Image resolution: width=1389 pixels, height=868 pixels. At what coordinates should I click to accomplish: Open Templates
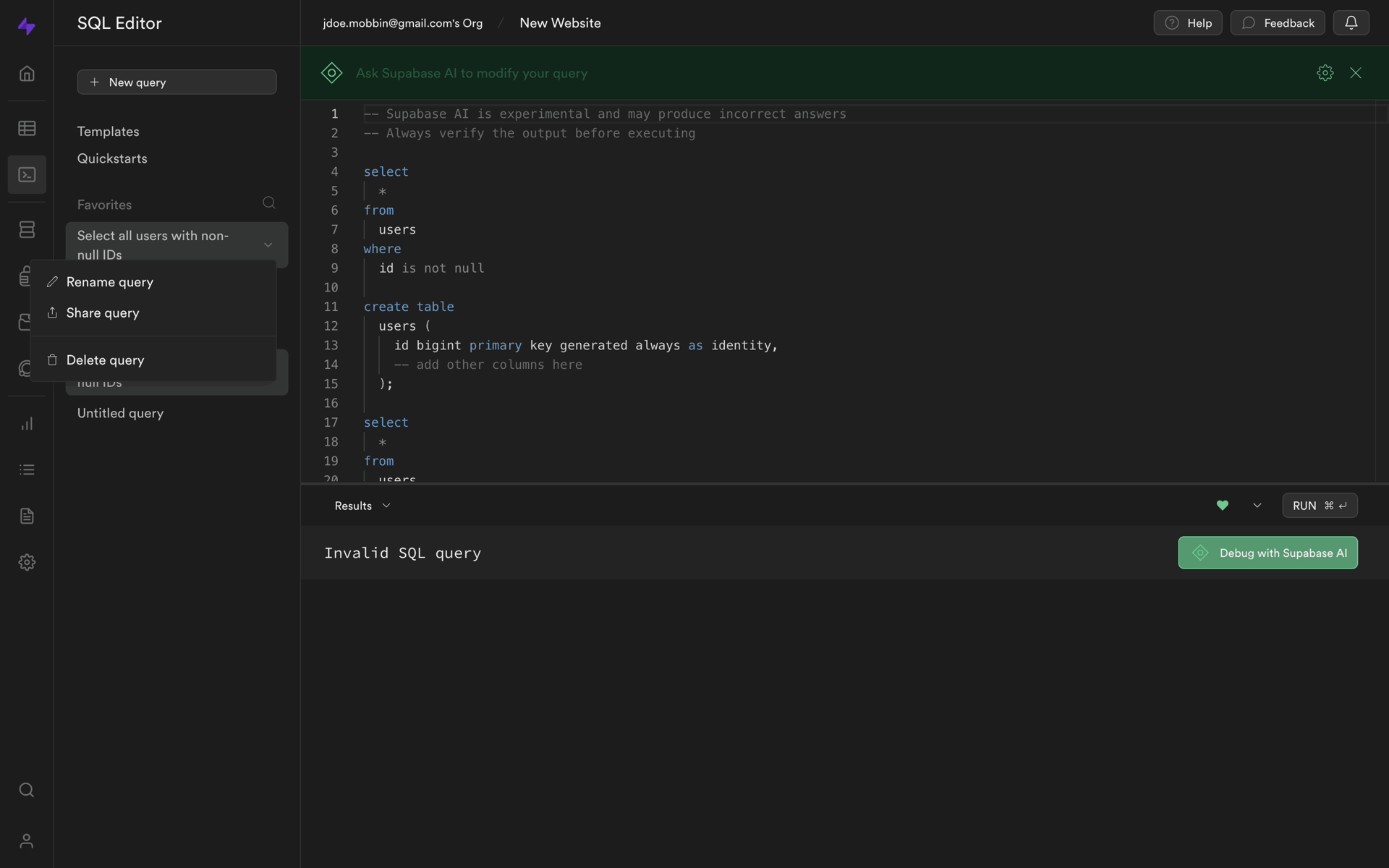(109, 132)
